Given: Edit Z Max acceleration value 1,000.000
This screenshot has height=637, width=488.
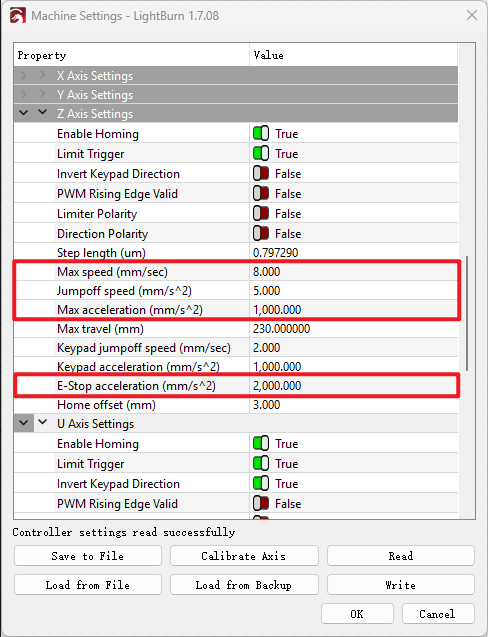Looking at the screenshot, I should click(277, 310).
